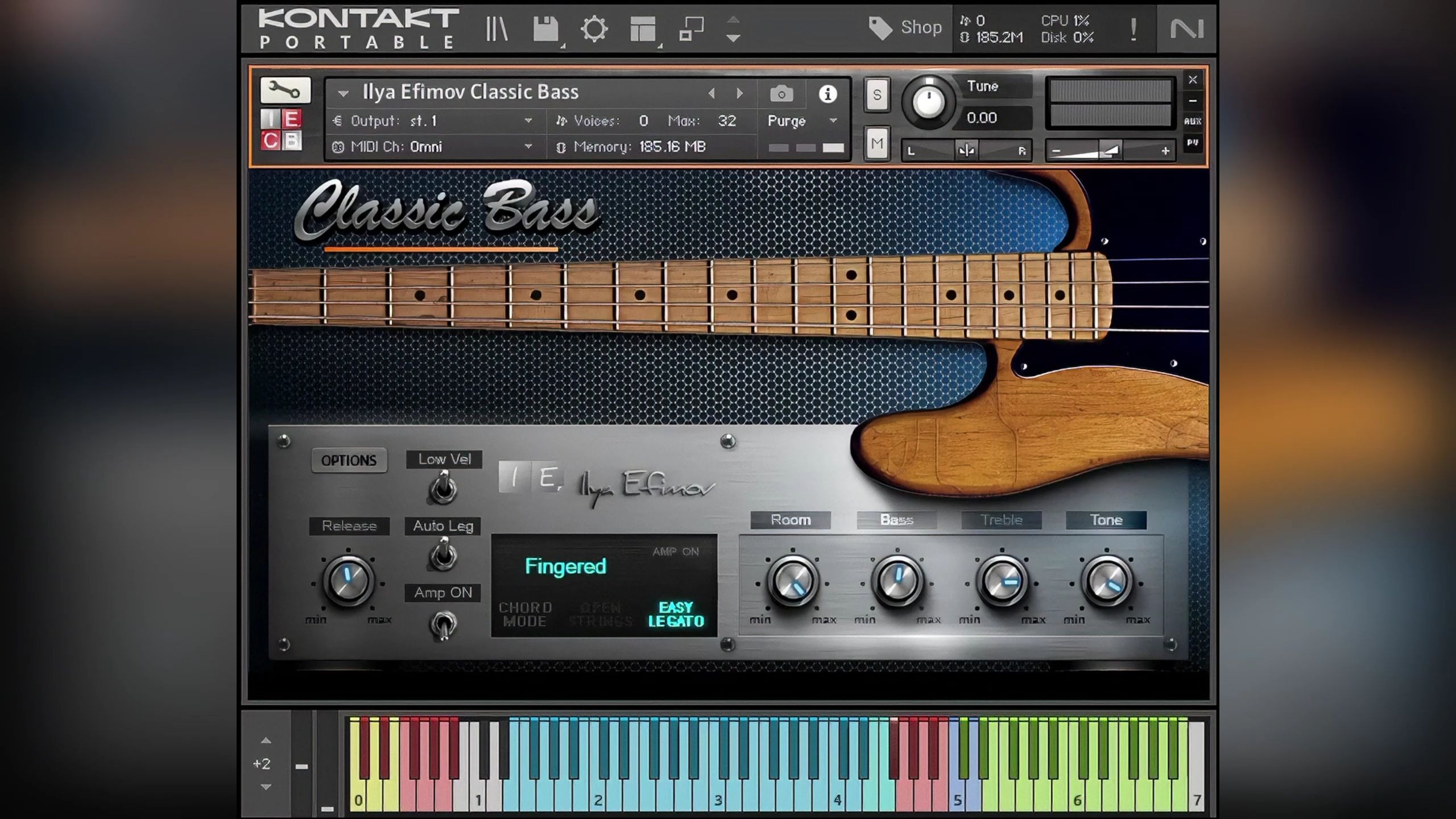Toggle the AUX sends button
This screenshot has height=819, width=1456.
(1193, 121)
